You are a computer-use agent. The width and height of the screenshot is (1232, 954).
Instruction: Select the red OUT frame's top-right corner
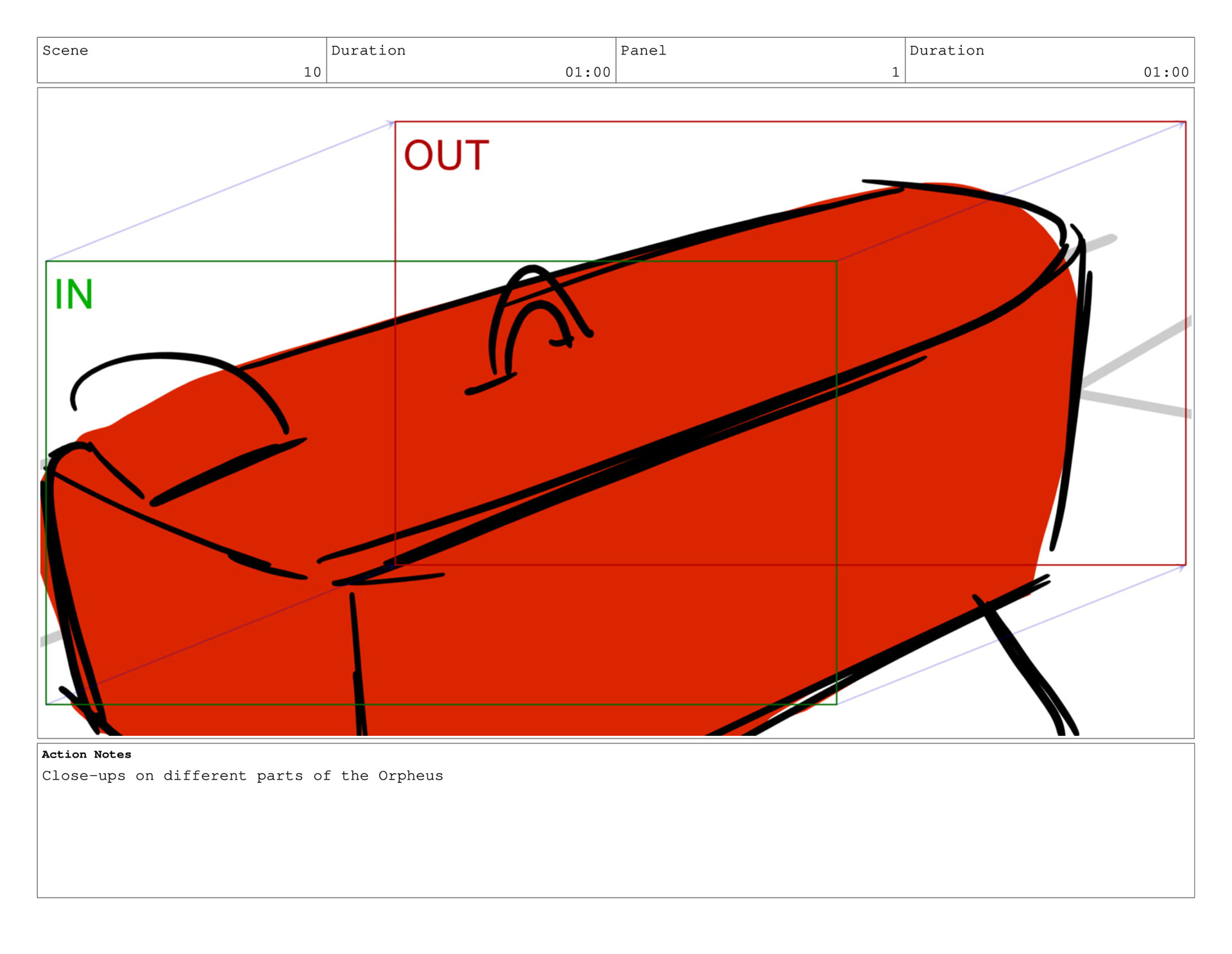1185,122
